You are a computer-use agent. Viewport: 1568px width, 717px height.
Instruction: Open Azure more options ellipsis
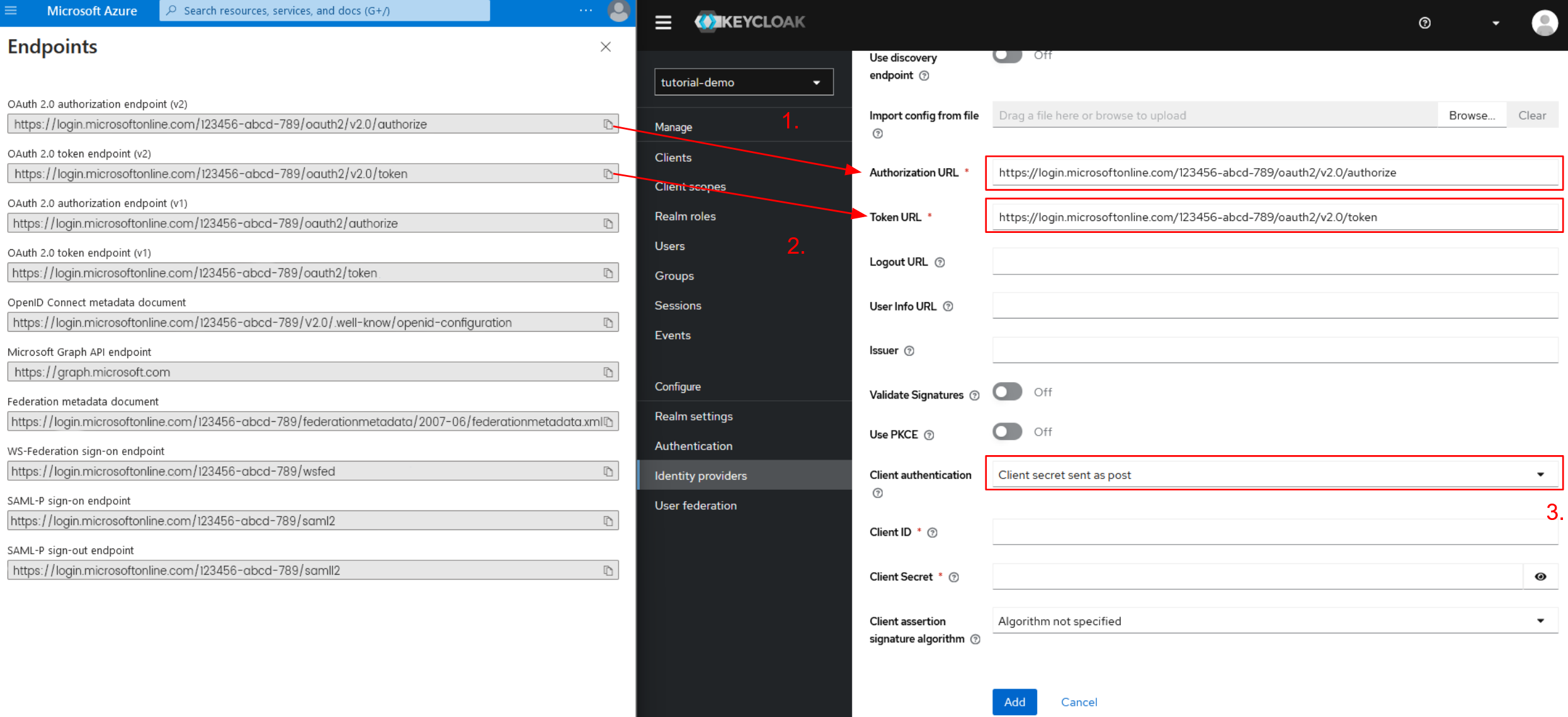(586, 11)
